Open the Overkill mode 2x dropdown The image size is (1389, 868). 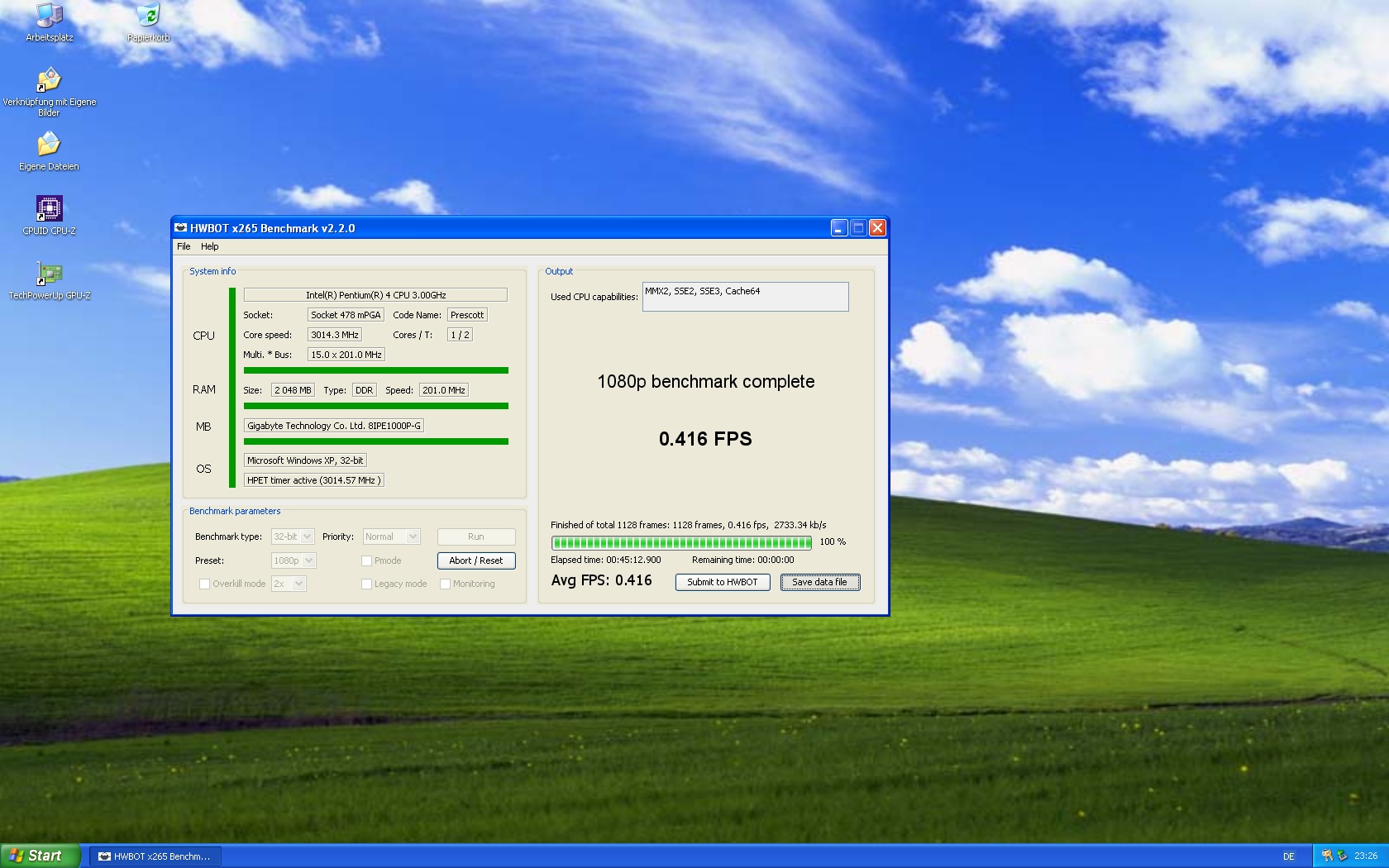[x=289, y=584]
